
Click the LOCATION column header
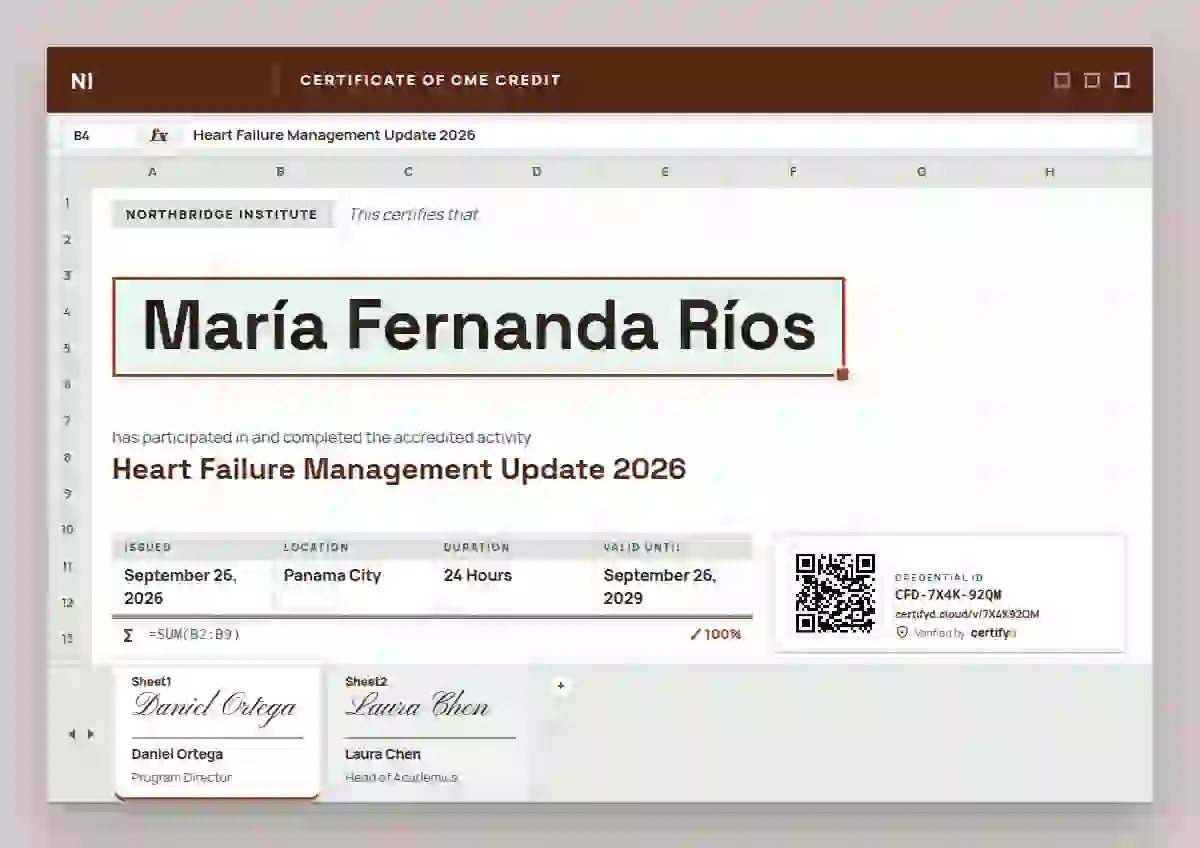tap(316, 547)
